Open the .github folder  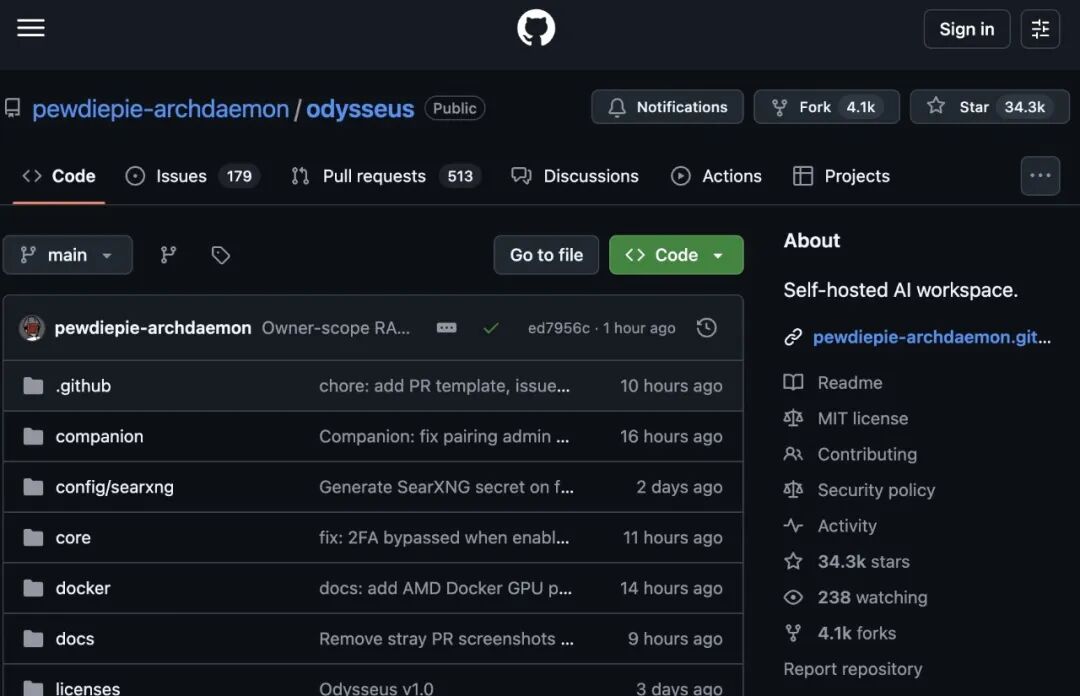tap(83, 386)
